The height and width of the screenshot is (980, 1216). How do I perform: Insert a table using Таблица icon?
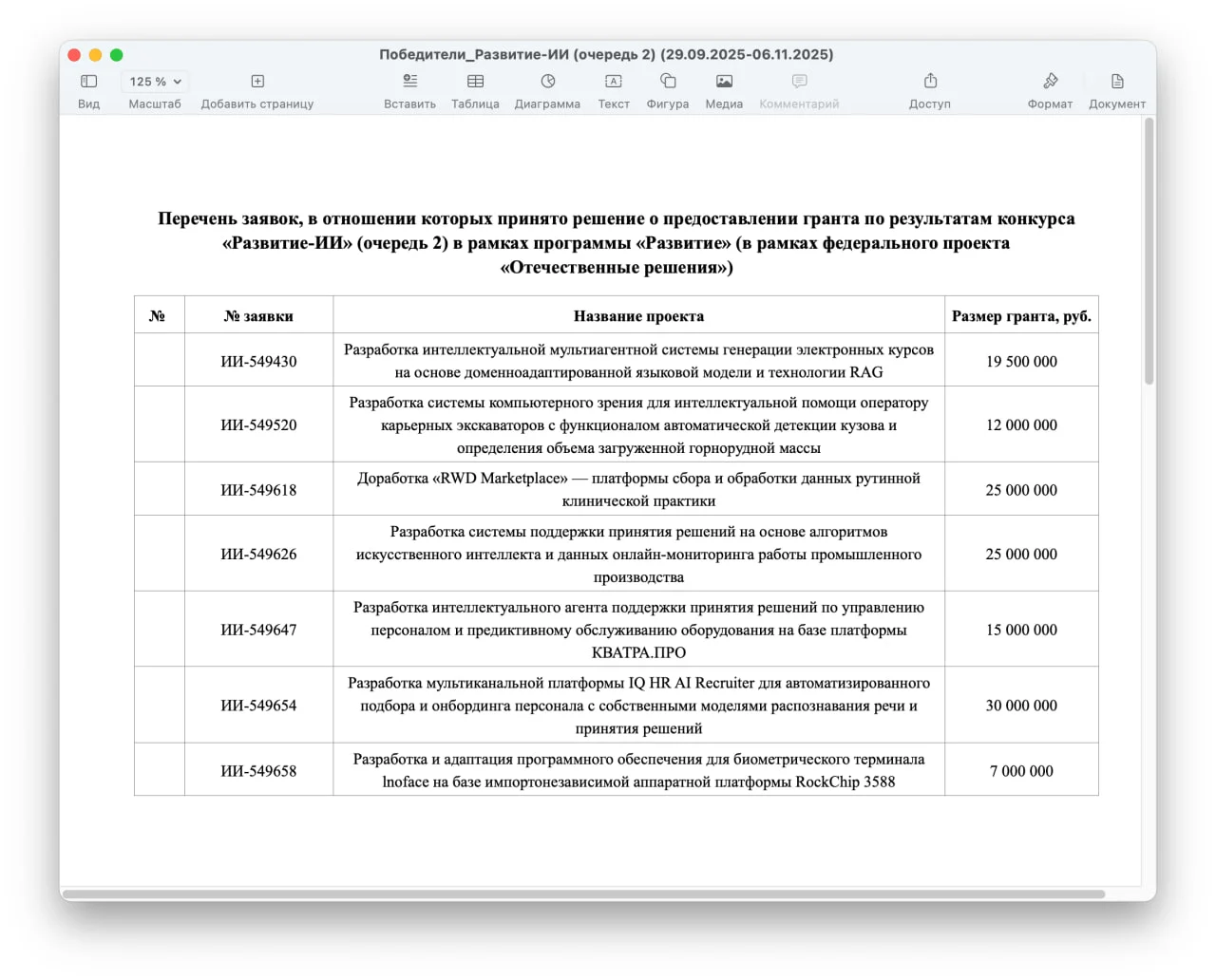475,82
